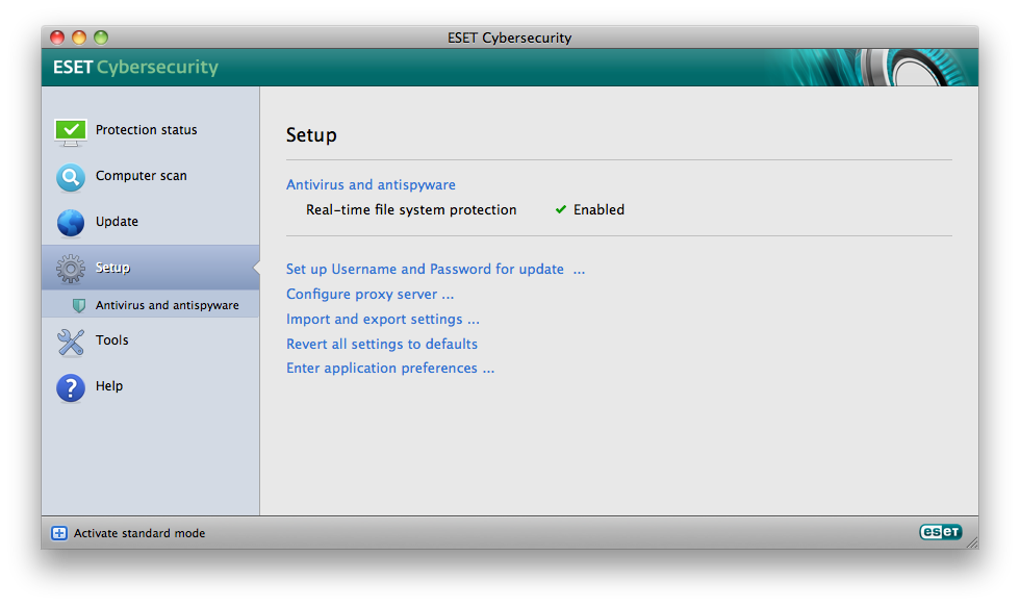Click Activate standard mode text

click(139, 533)
